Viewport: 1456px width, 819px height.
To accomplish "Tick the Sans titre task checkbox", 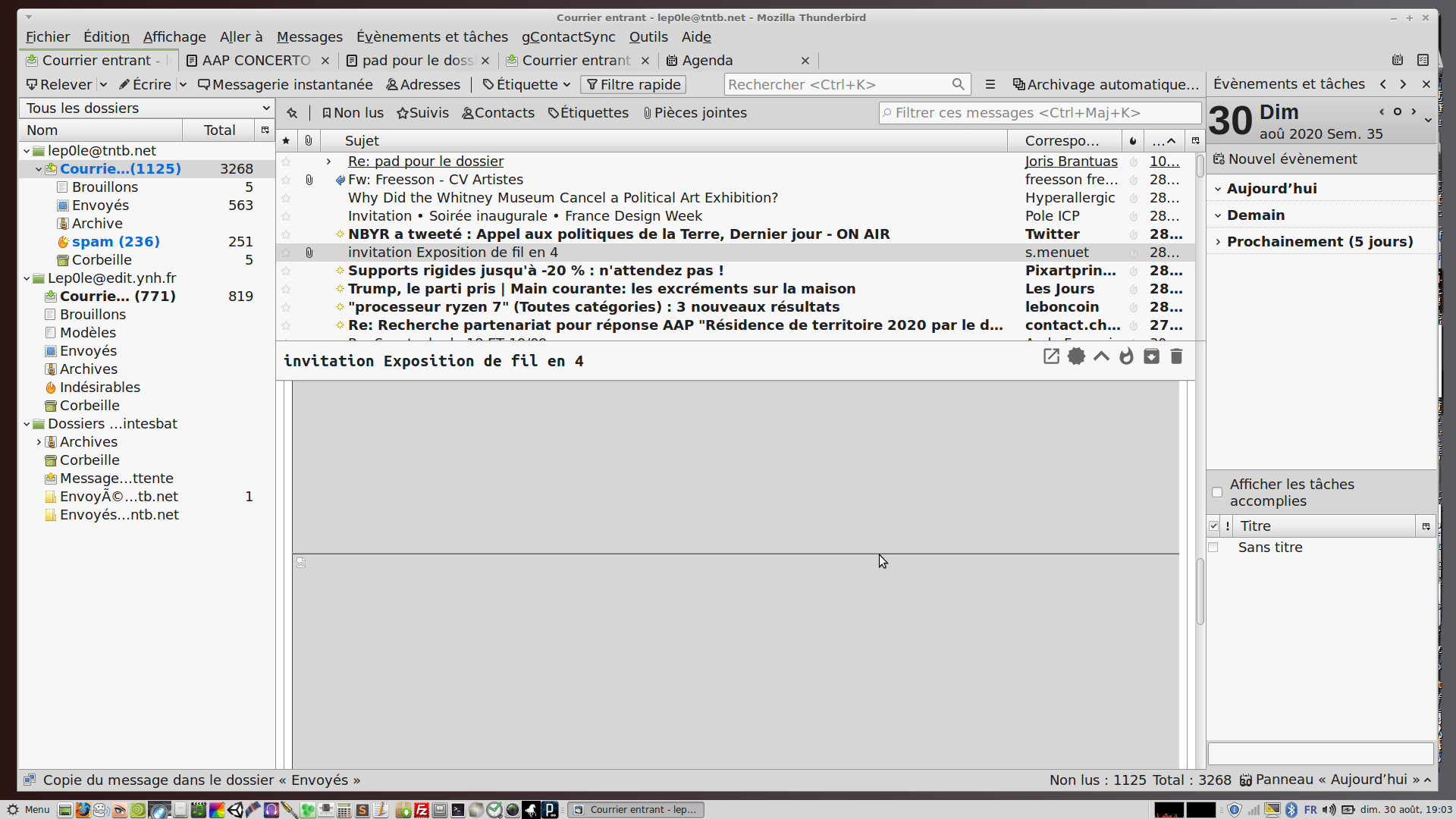I will point(1213,548).
